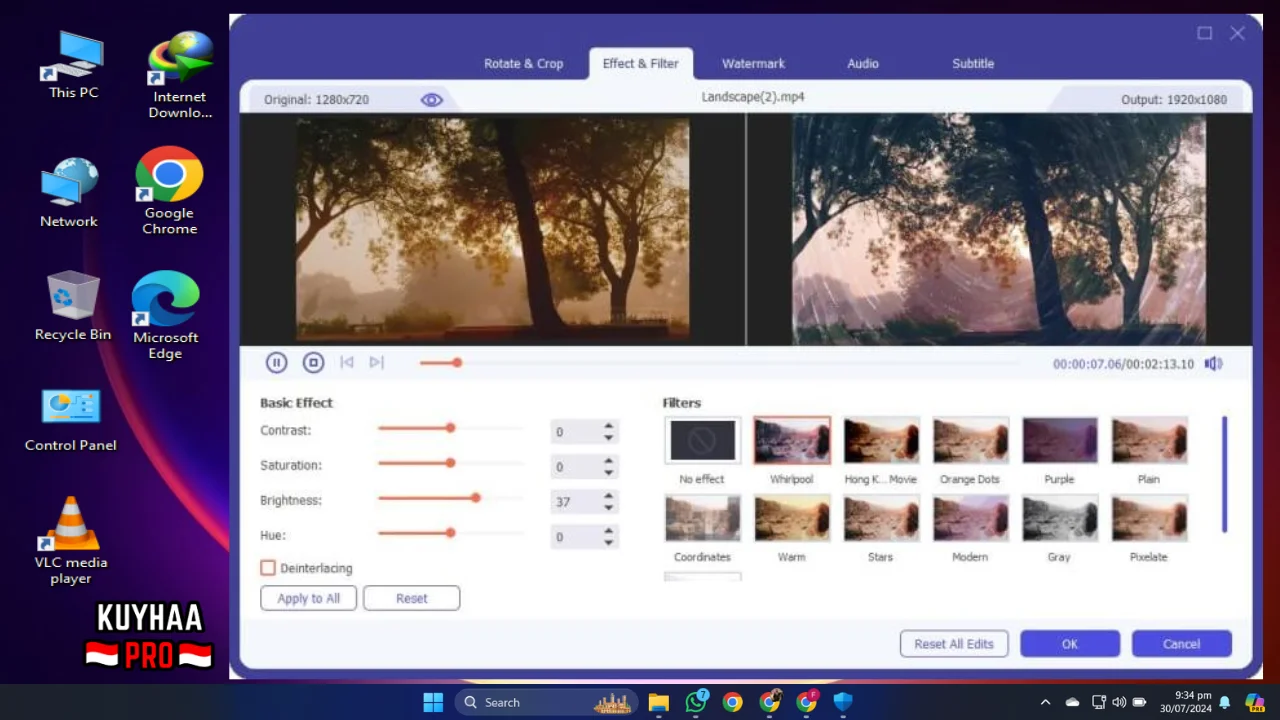This screenshot has height=720, width=1280.
Task: Click the Brightness value field showing 37
Action: (x=575, y=502)
